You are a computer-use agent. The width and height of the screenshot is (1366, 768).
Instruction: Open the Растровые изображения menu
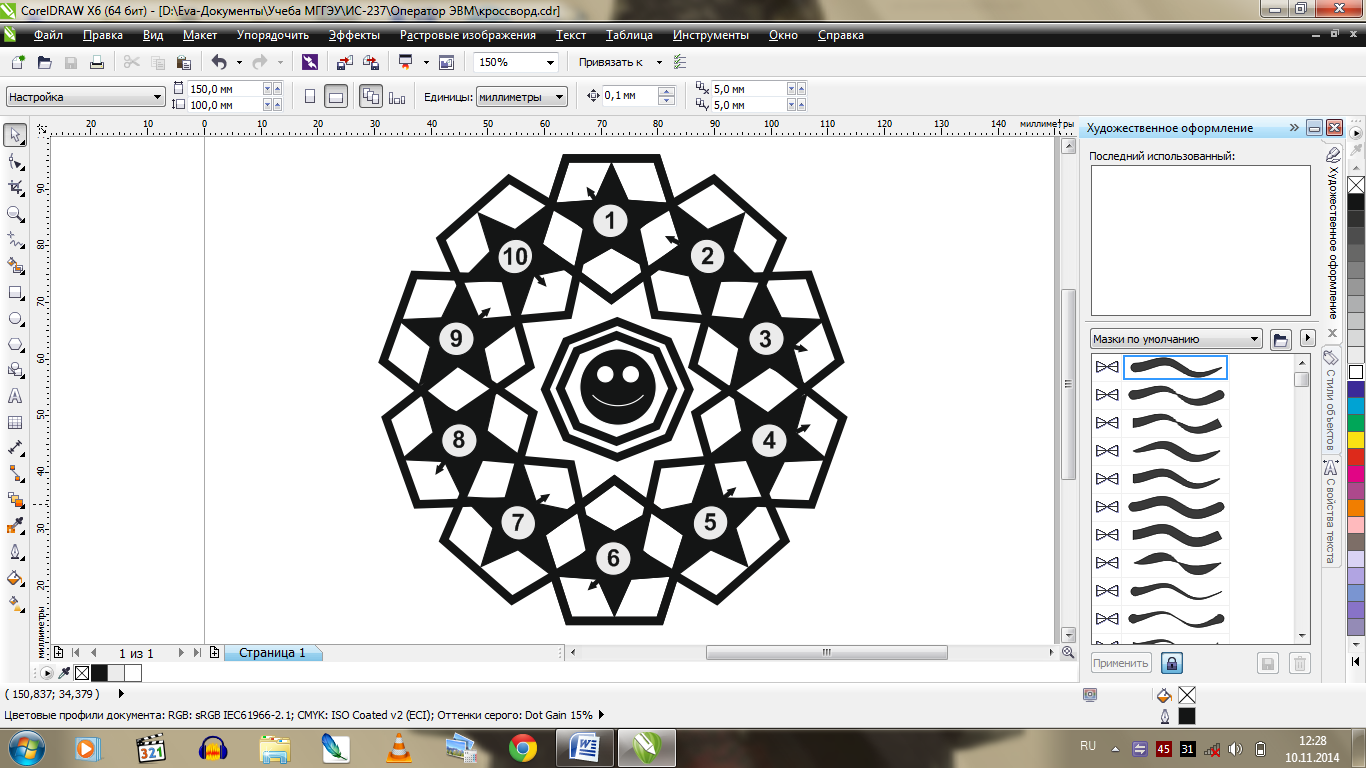click(468, 35)
